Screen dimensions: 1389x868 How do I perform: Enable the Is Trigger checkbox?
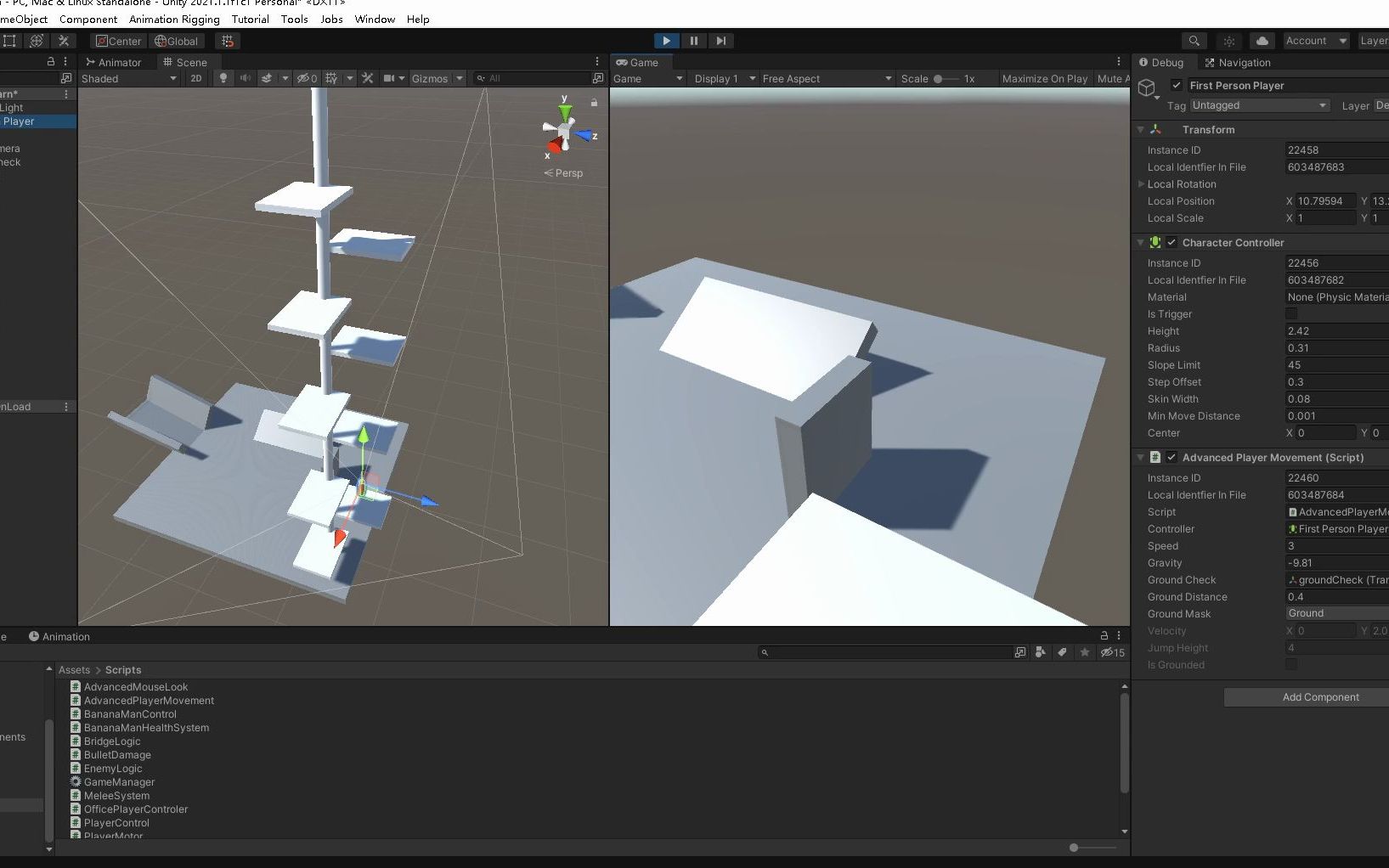click(1292, 313)
